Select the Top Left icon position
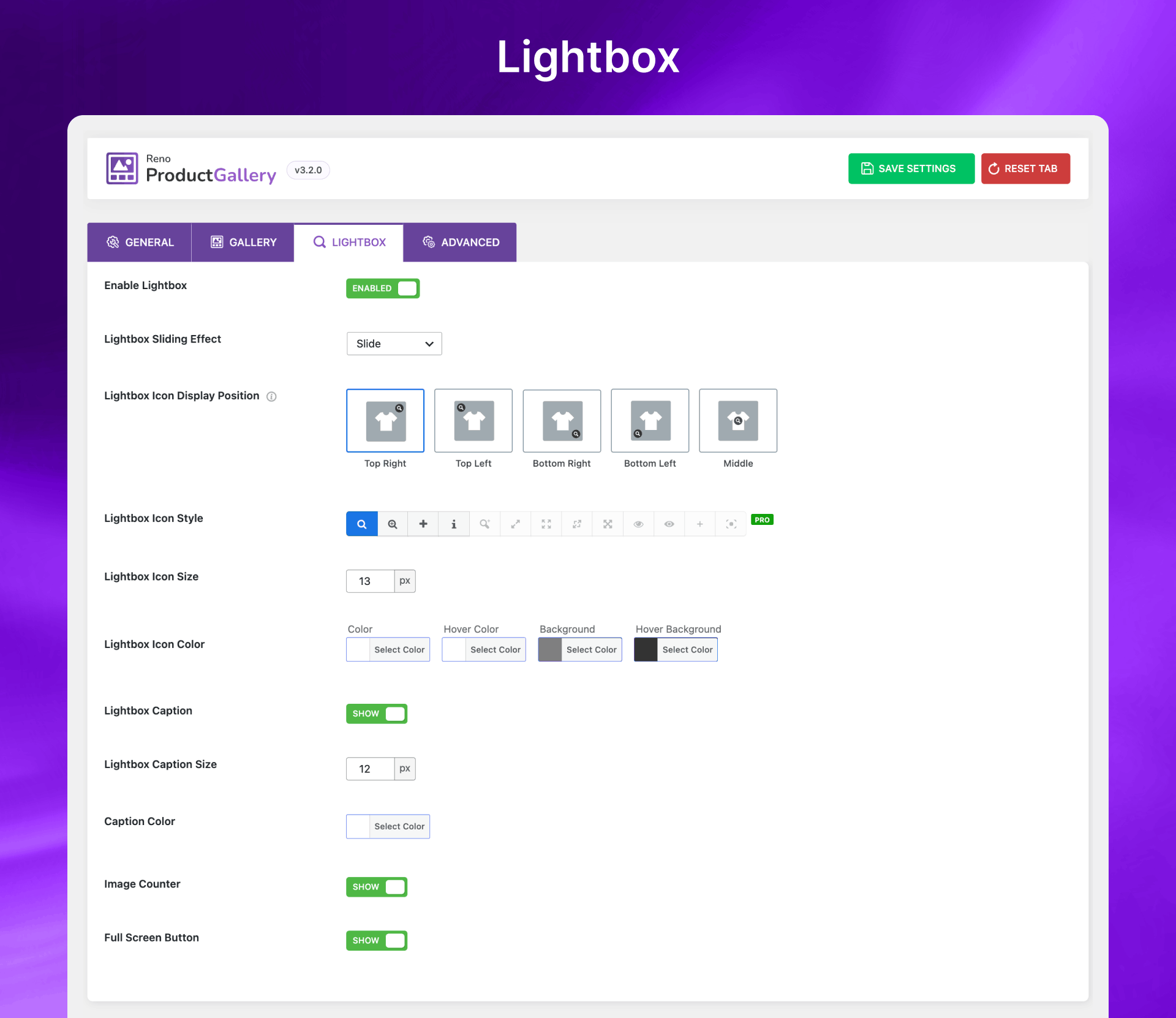Viewport: 1176px width, 1018px height. [x=473, y=421]
